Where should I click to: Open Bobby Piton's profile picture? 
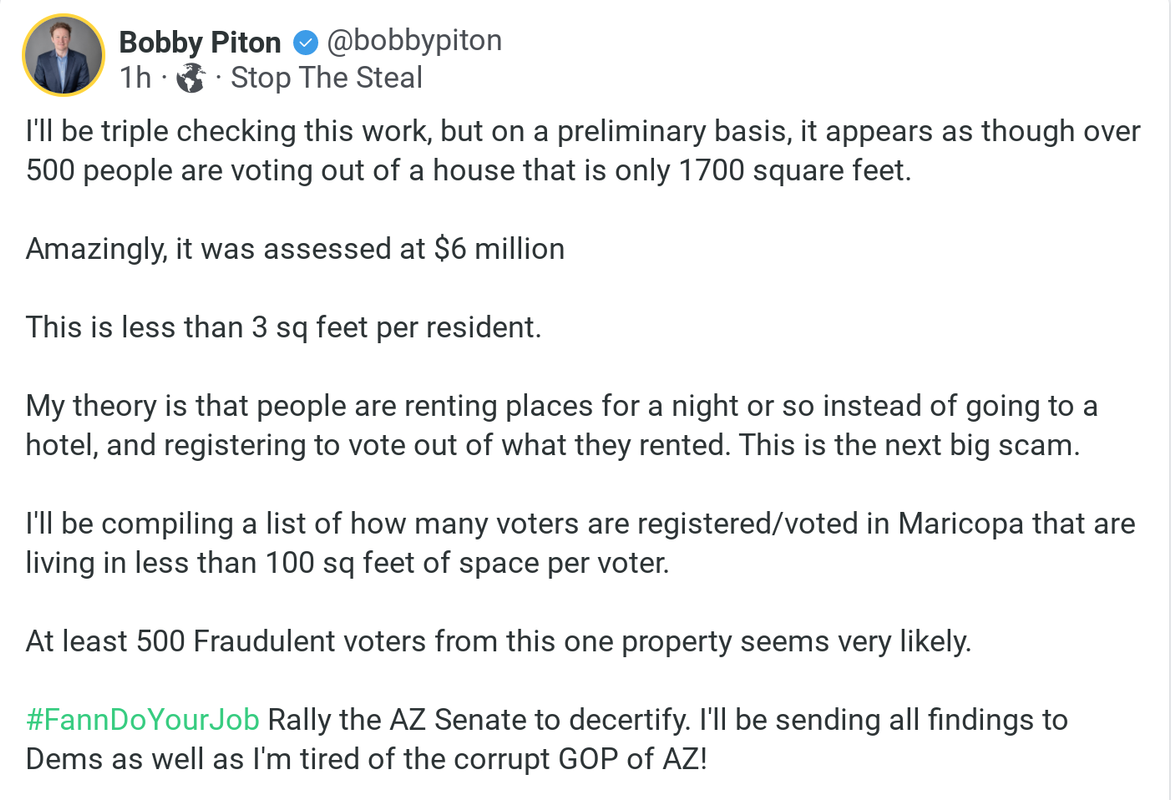click(x=63, y=55)
